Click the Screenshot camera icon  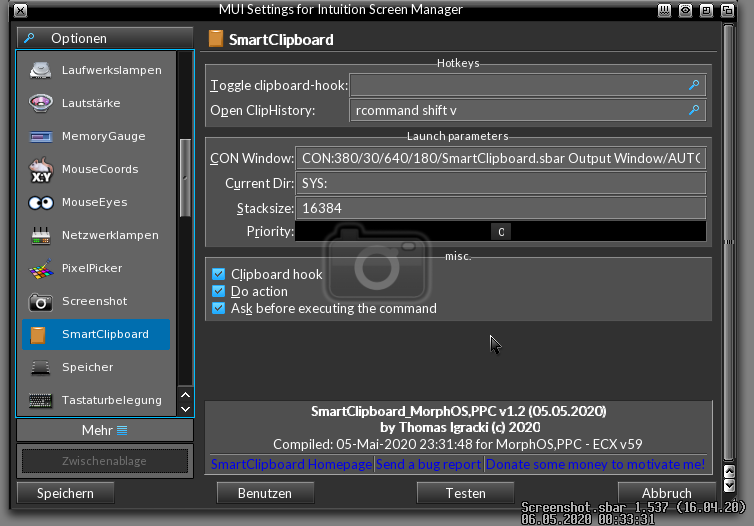(41, 301)
